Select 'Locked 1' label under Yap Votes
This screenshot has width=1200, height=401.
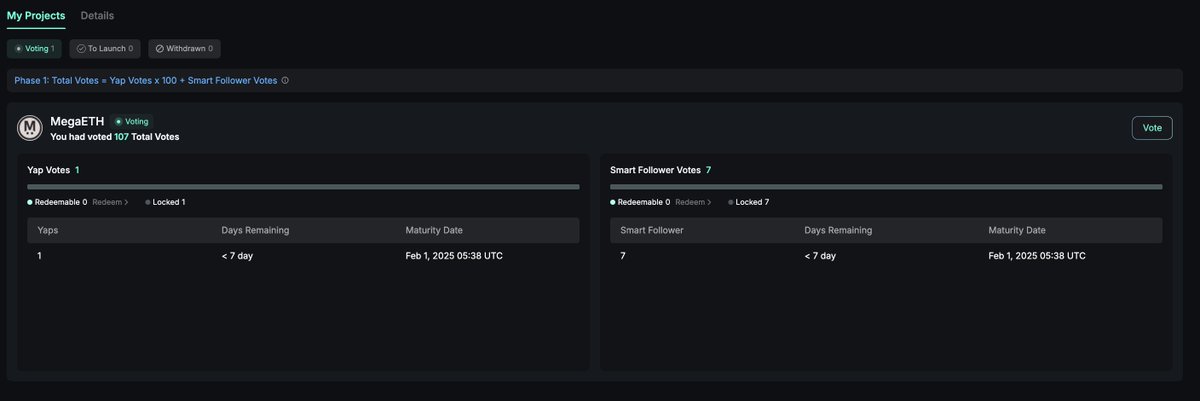pos(165,202)
